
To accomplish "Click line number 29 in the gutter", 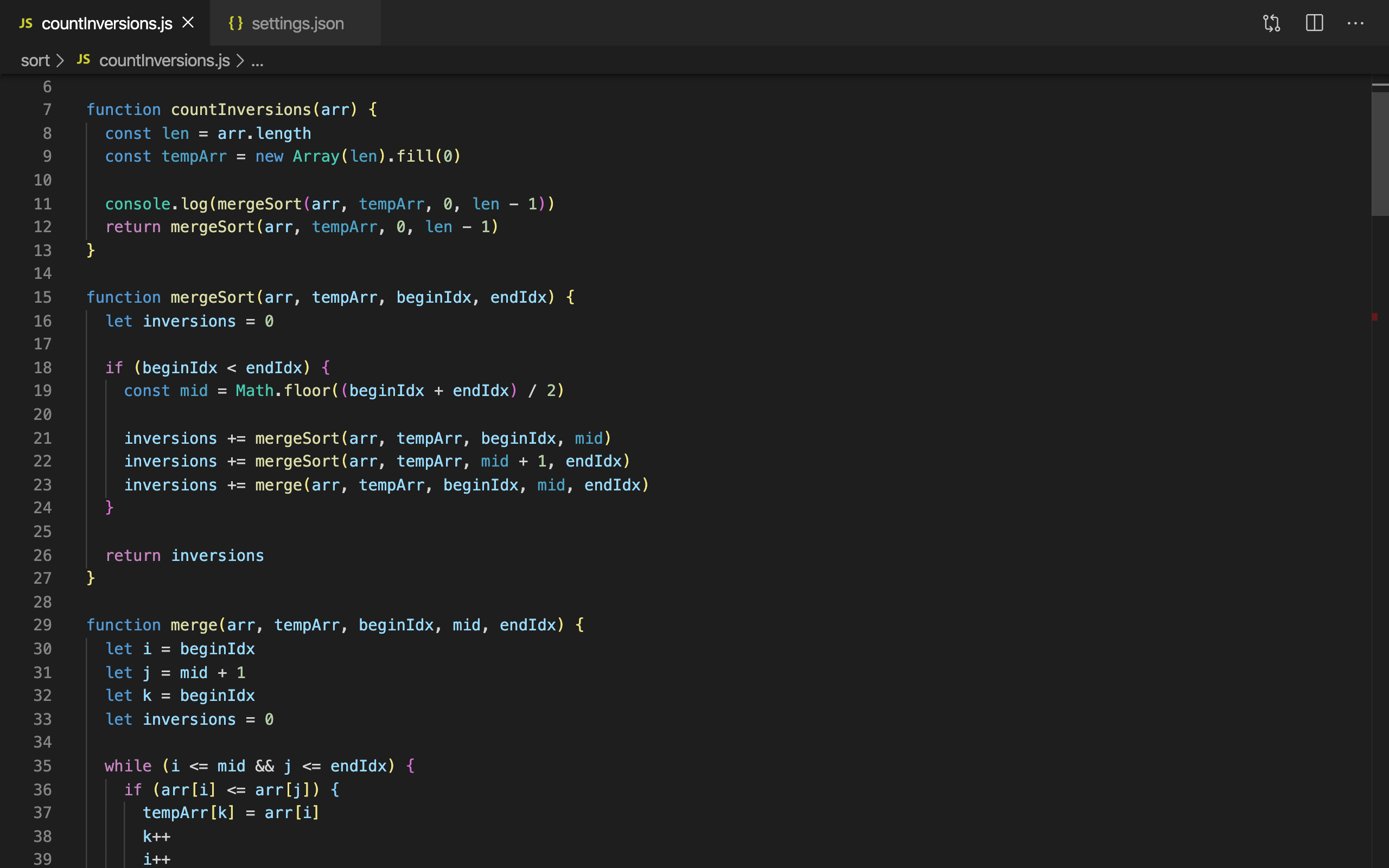I will tap(42, 625).
